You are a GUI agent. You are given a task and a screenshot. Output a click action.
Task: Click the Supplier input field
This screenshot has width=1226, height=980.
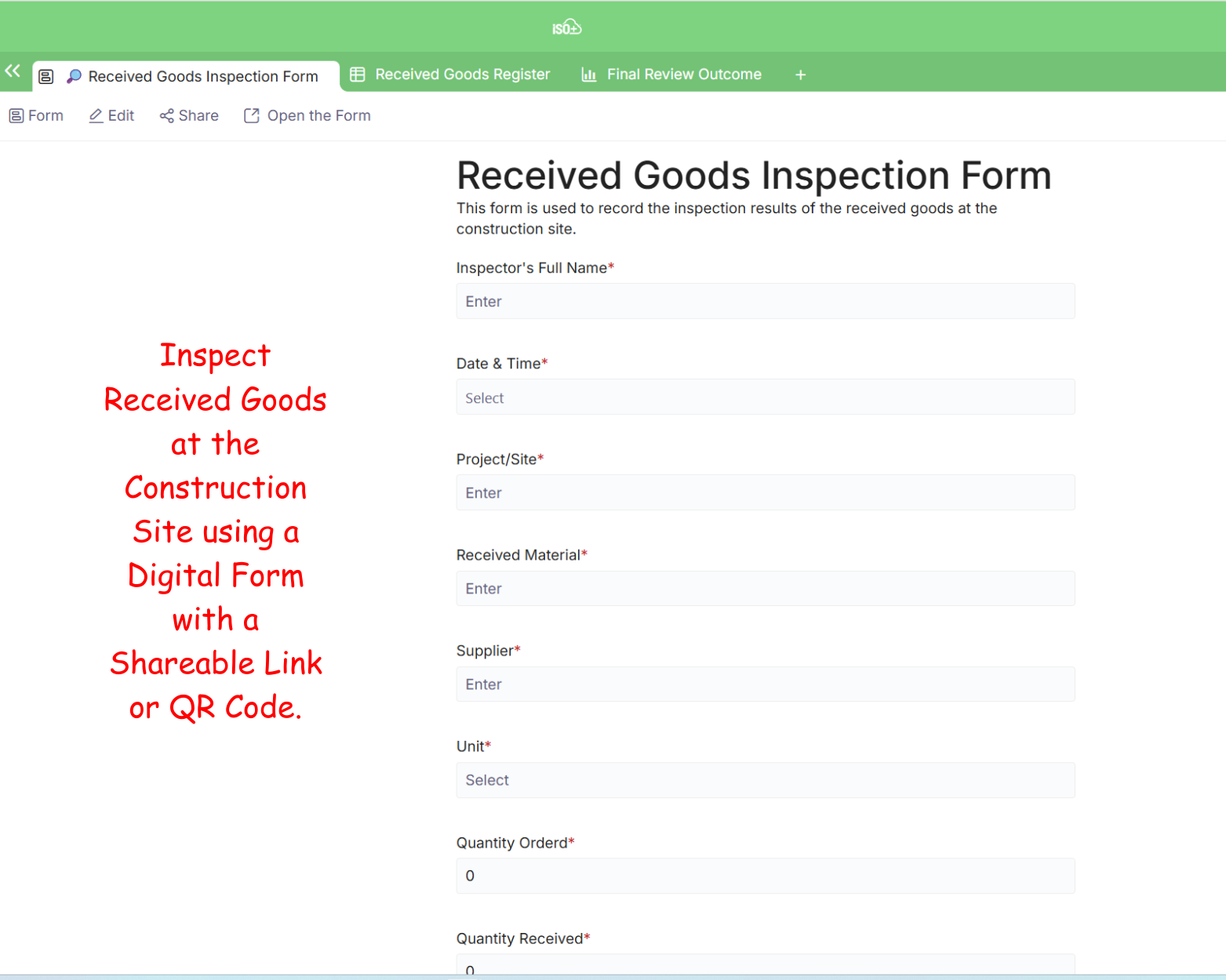pos(765,684)
